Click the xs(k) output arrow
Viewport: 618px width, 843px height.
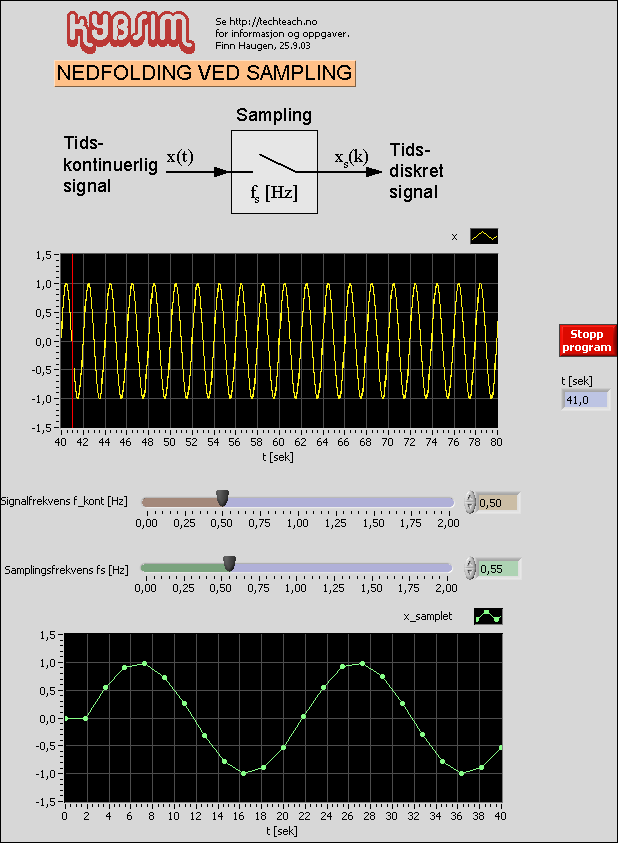[x=356, y=171]
